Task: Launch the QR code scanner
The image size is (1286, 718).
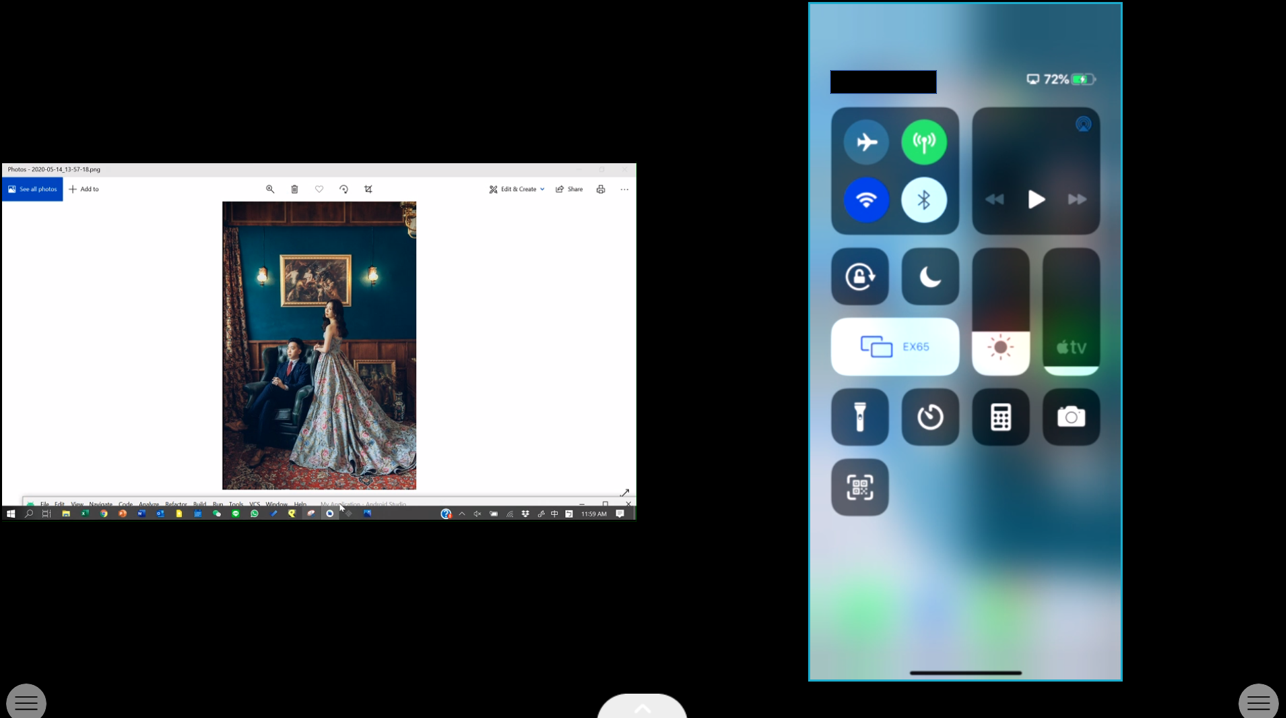Action: click(860, 487)
